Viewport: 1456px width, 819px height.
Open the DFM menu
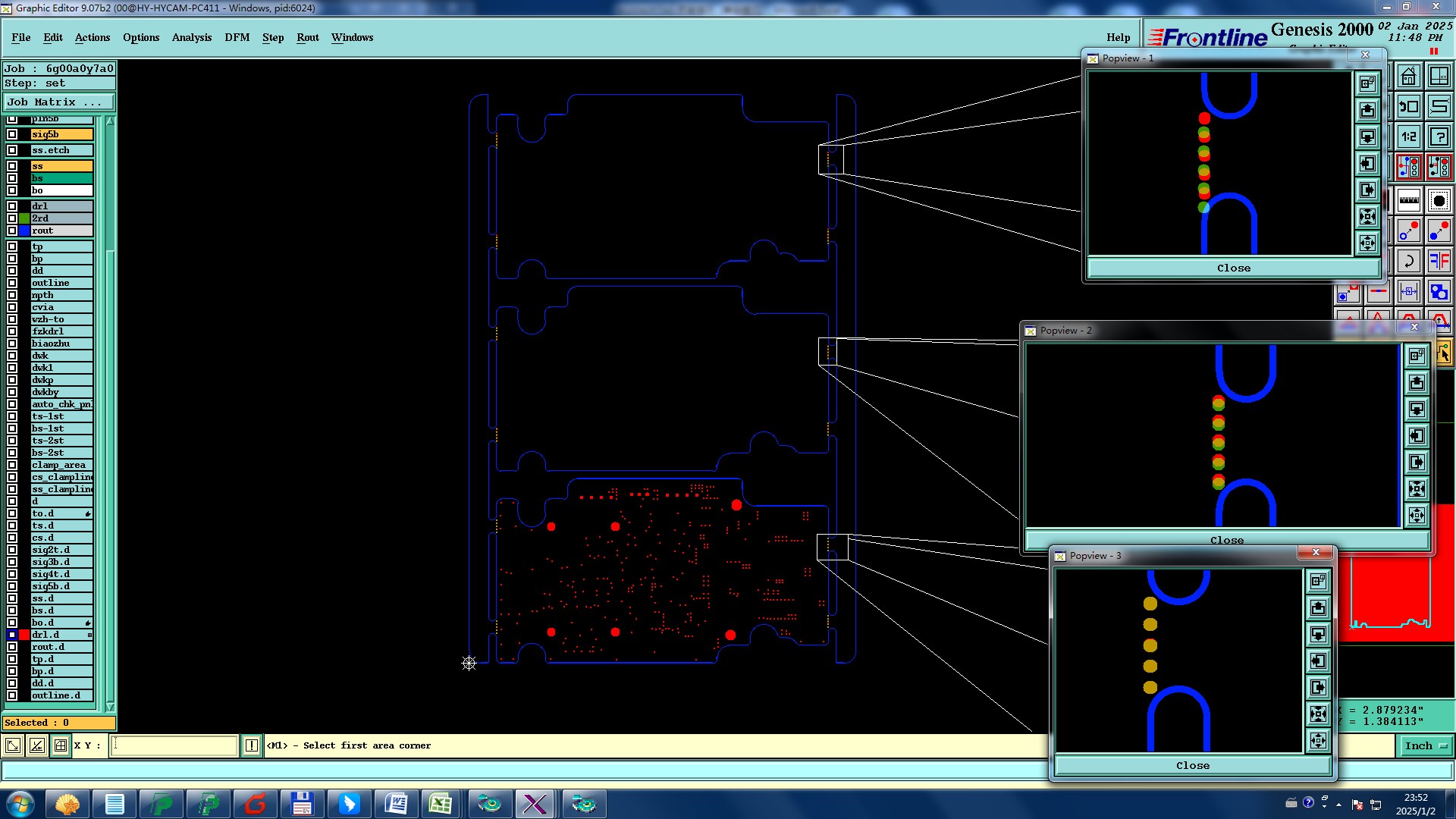point(237,37)
